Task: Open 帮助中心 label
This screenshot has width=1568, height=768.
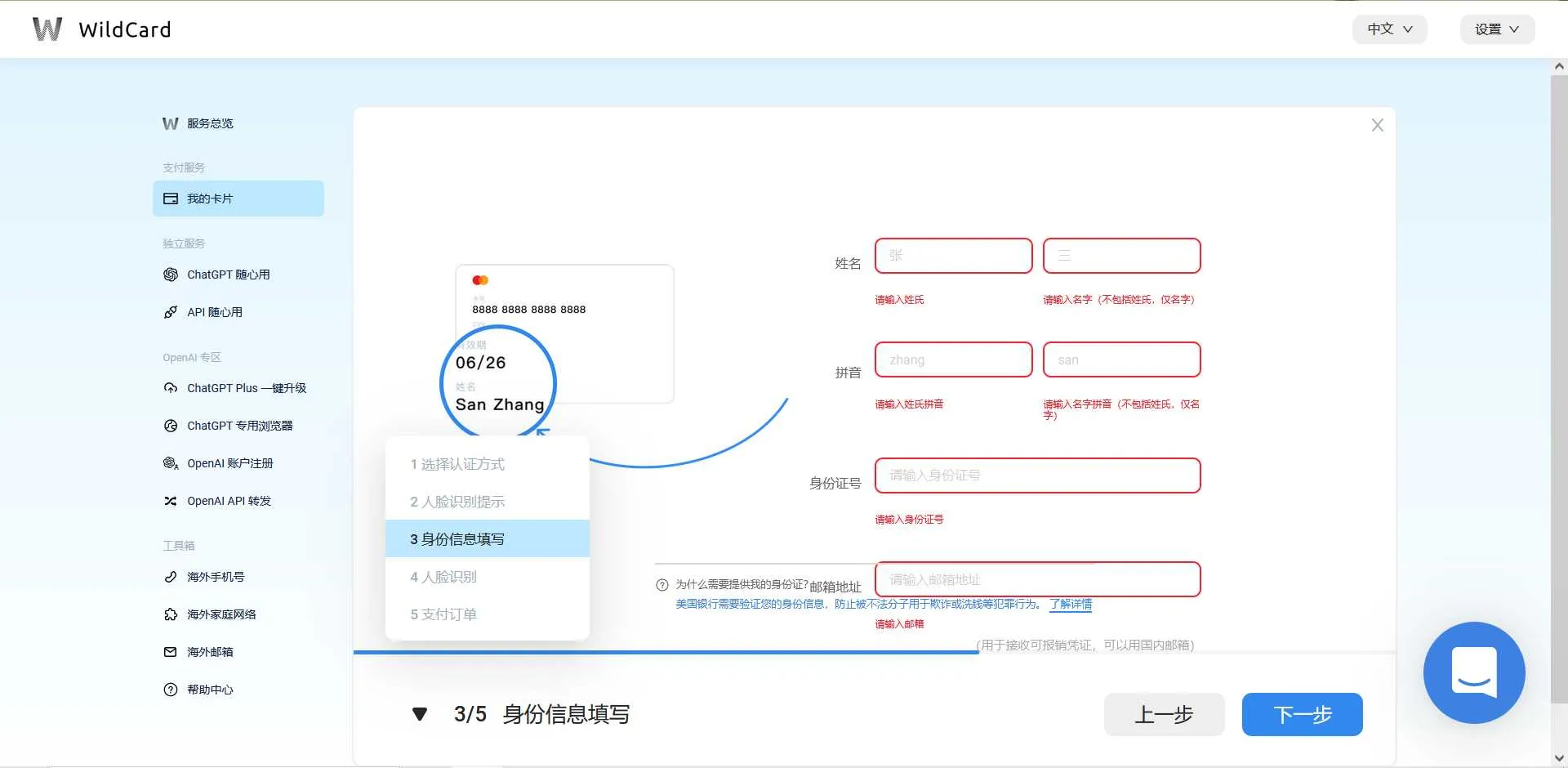Action: [x=210, y=690]
